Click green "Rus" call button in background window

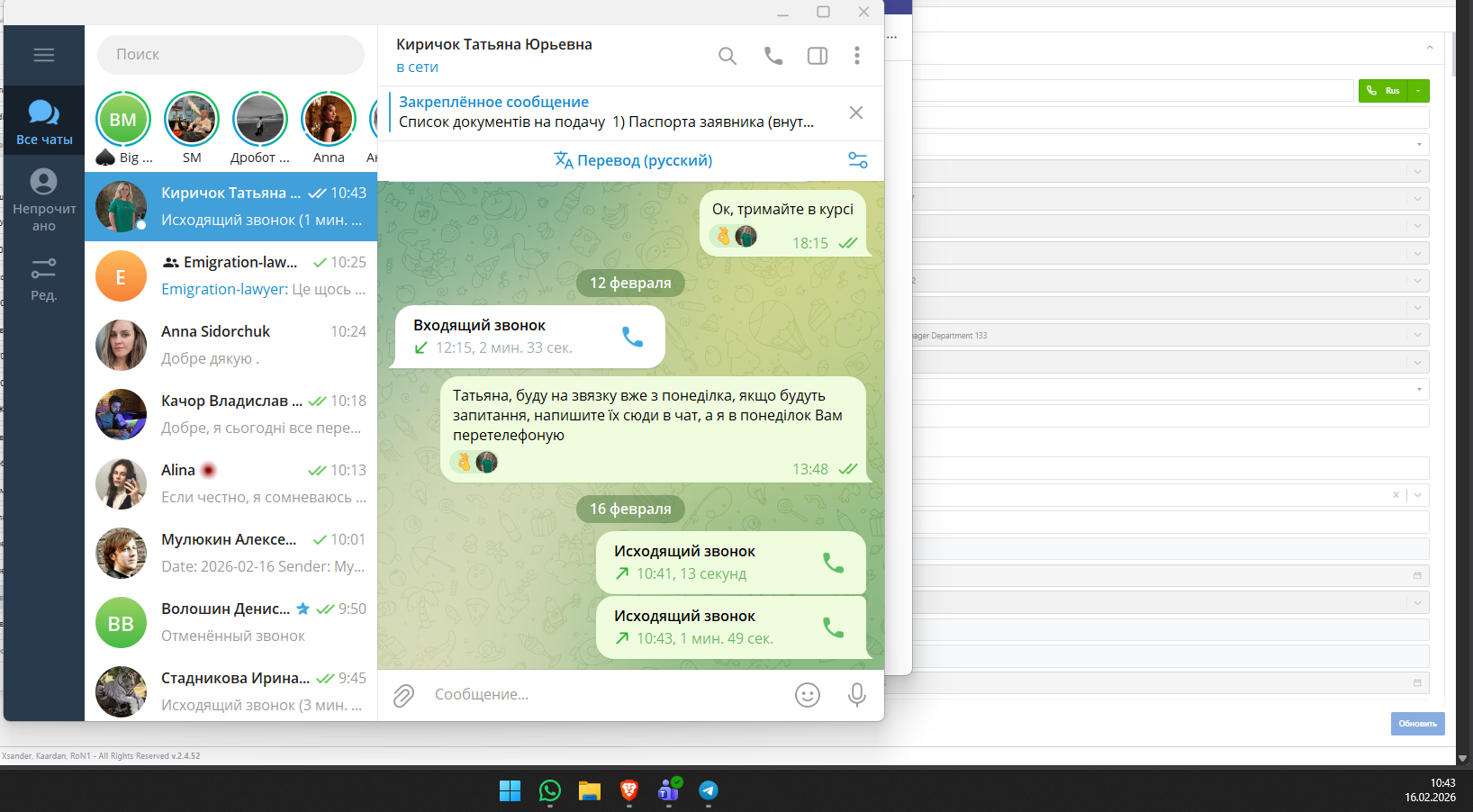click(x=1383, y=91)
